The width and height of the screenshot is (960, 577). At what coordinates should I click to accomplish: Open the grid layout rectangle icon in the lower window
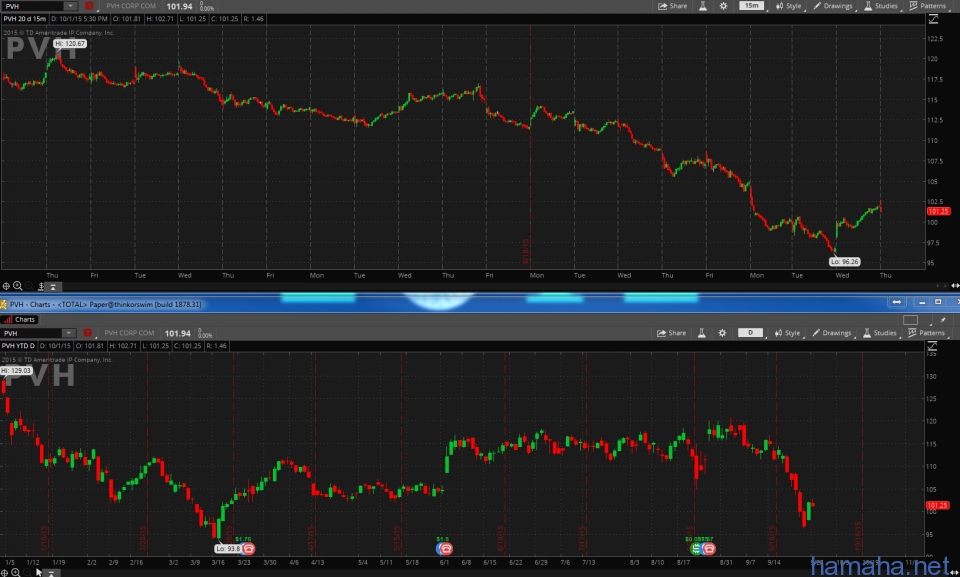click(910, 320)
